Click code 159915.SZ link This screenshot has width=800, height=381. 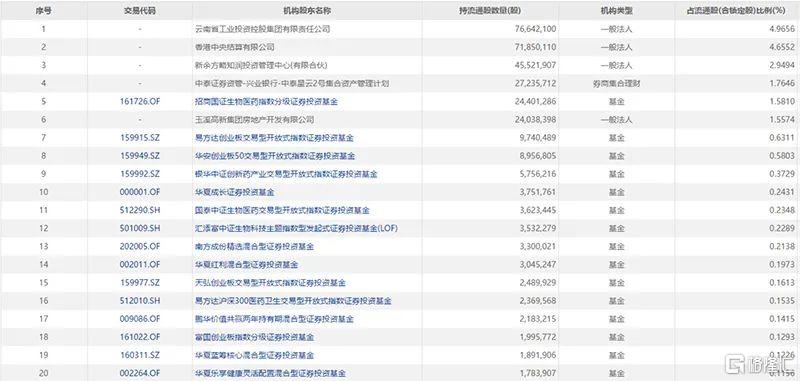click(140, 138)
